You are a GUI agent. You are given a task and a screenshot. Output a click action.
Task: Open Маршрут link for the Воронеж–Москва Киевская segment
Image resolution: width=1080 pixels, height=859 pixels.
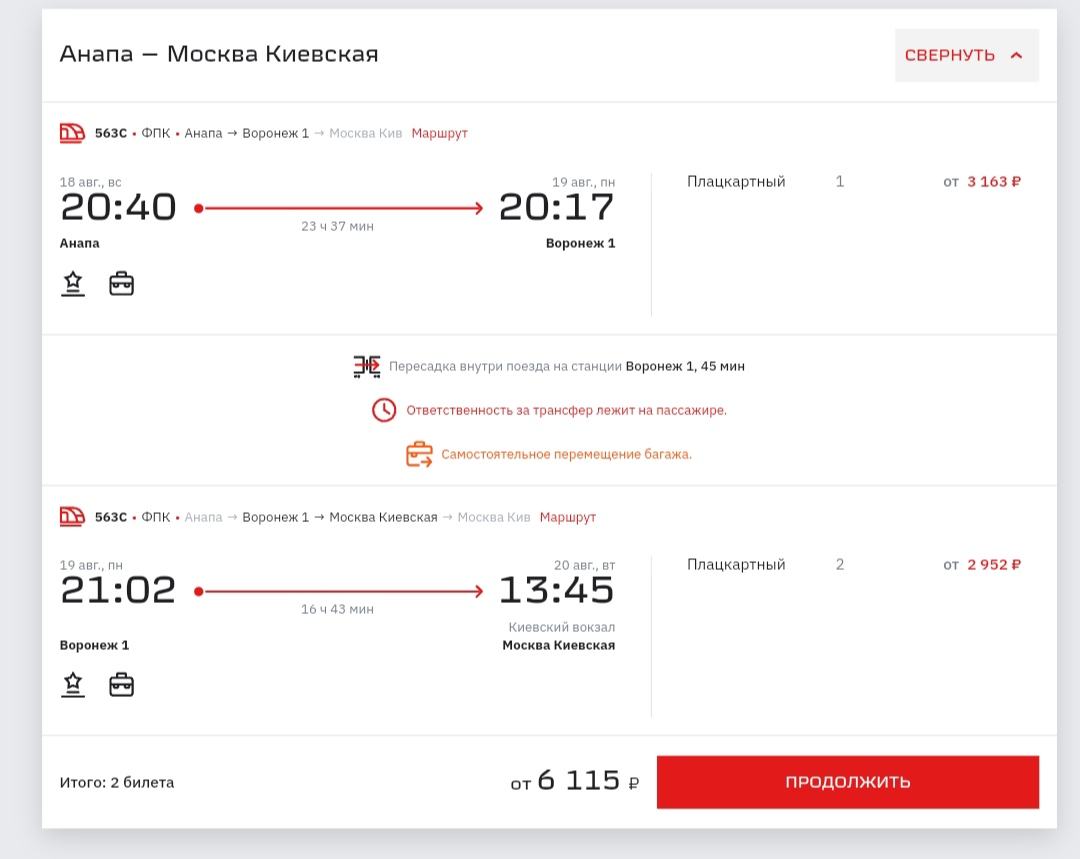[x=567, y=517]
